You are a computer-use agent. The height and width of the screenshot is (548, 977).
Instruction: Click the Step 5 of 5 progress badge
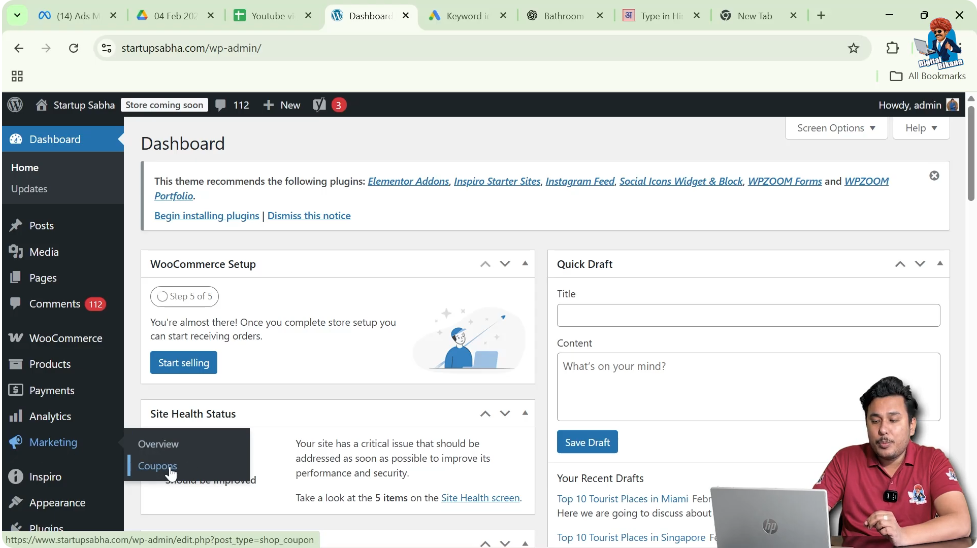click(x=184, y=296)
